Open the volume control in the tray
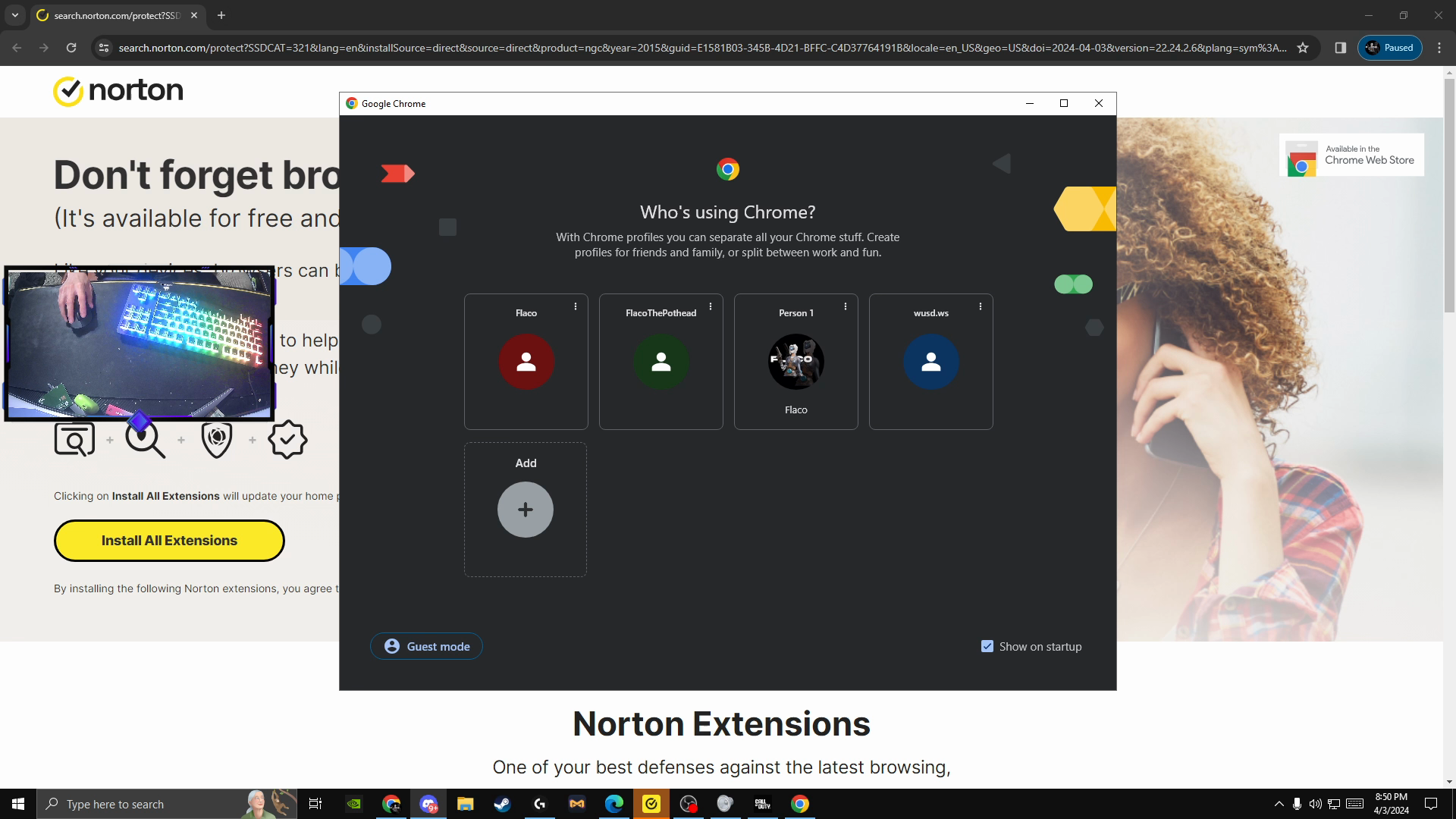This screenshot has width=1456, height=819. click(x=1316, y=804)
